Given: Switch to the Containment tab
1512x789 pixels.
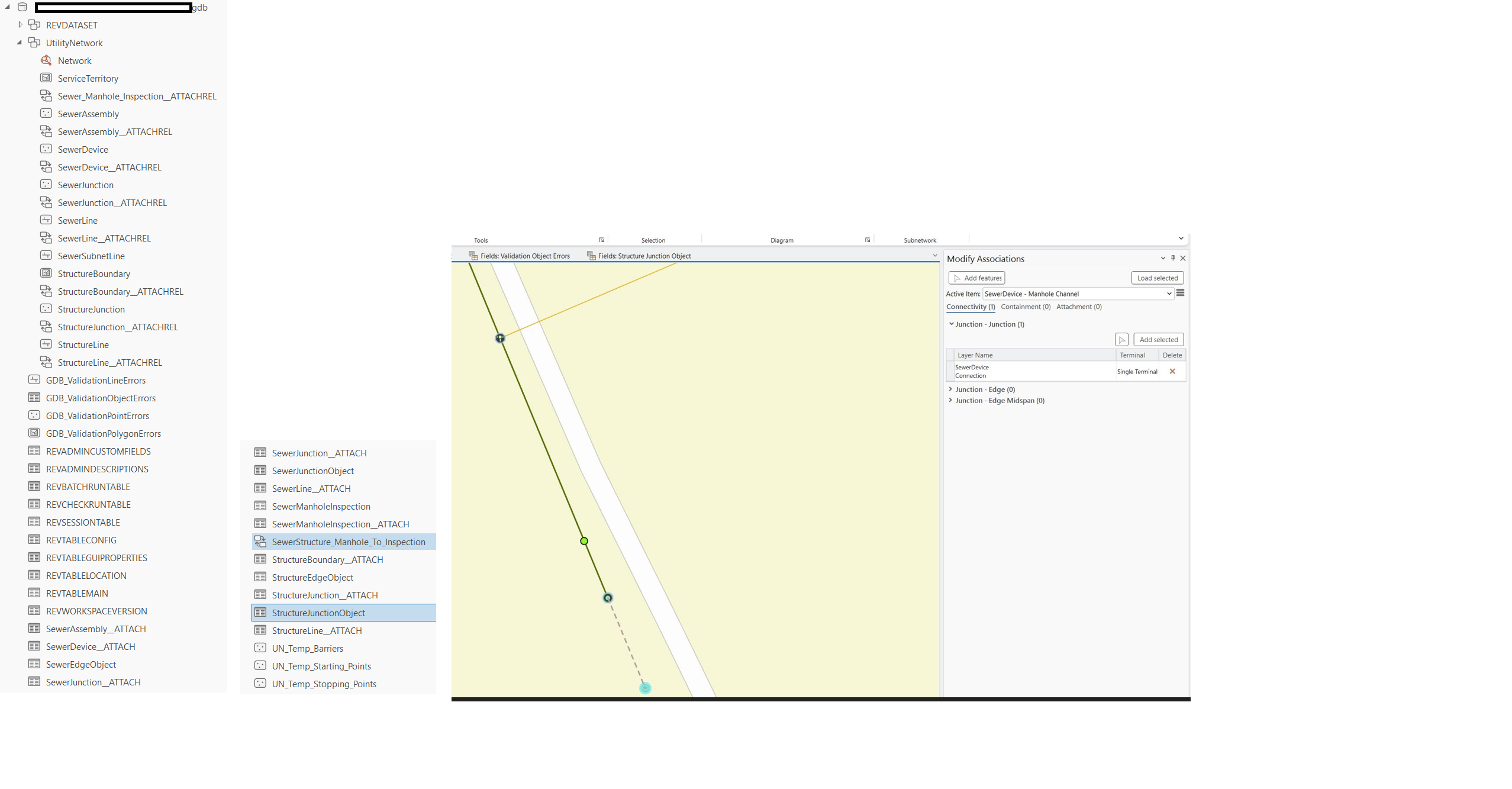Looking at the screenshot, I should point(1025,307).
